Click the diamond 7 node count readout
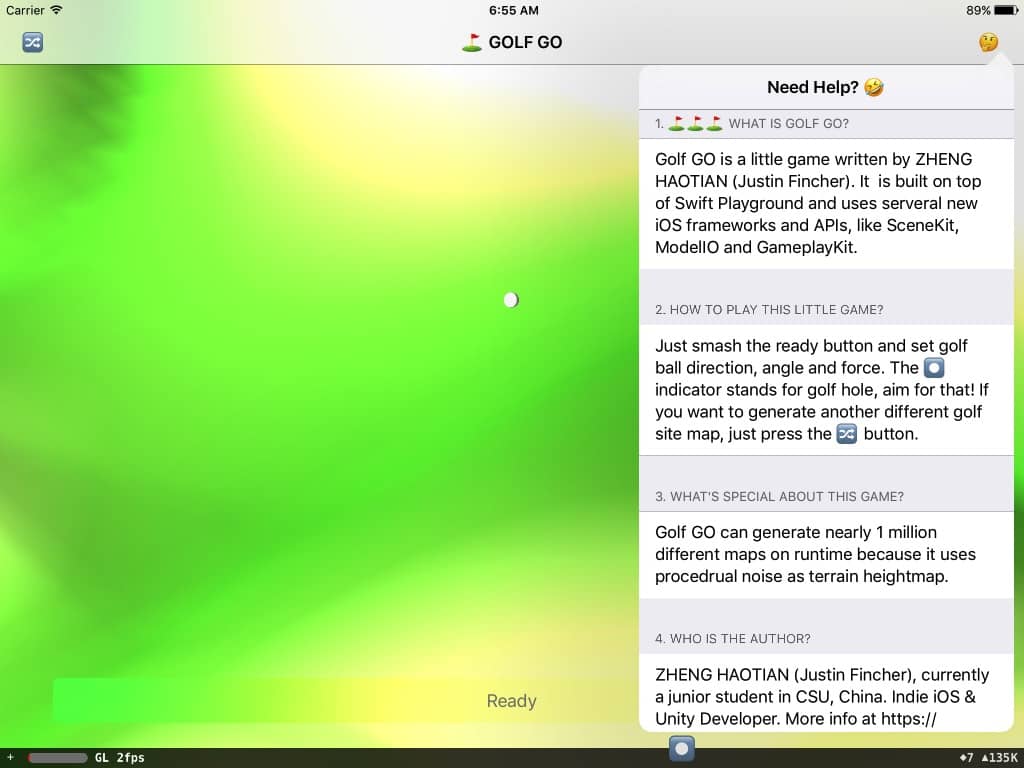The height and width of the screenshot is (768, 1024). (966, 758)
